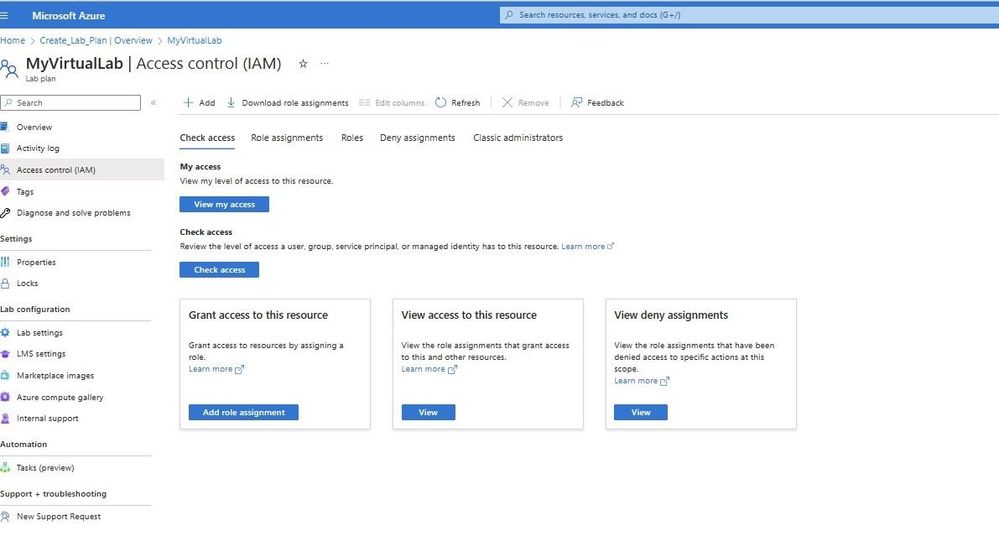Screen dimensions: 999x557
Task: Focus the top Search resources, services, and docs box
Action: click(749, 15)
